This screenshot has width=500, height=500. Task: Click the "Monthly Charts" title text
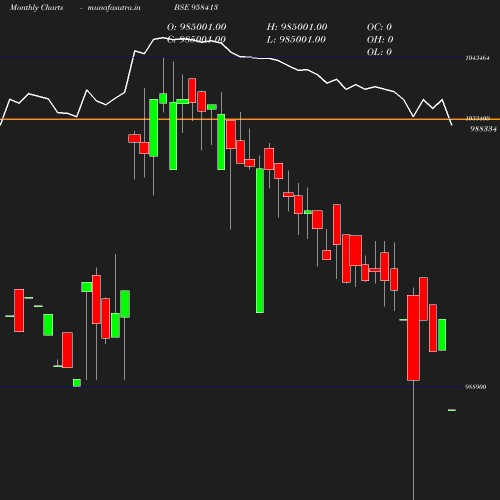(x=37, y=7)
